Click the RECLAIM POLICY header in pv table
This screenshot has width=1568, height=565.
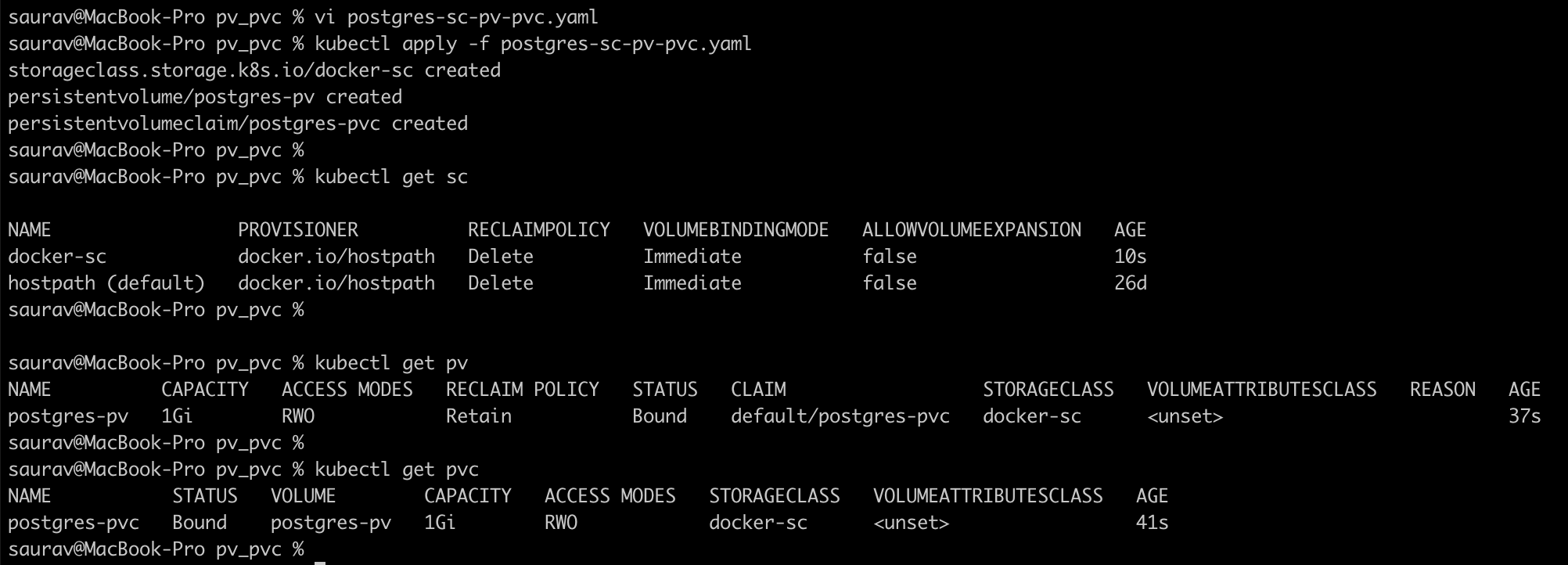[x=522, y=390]
